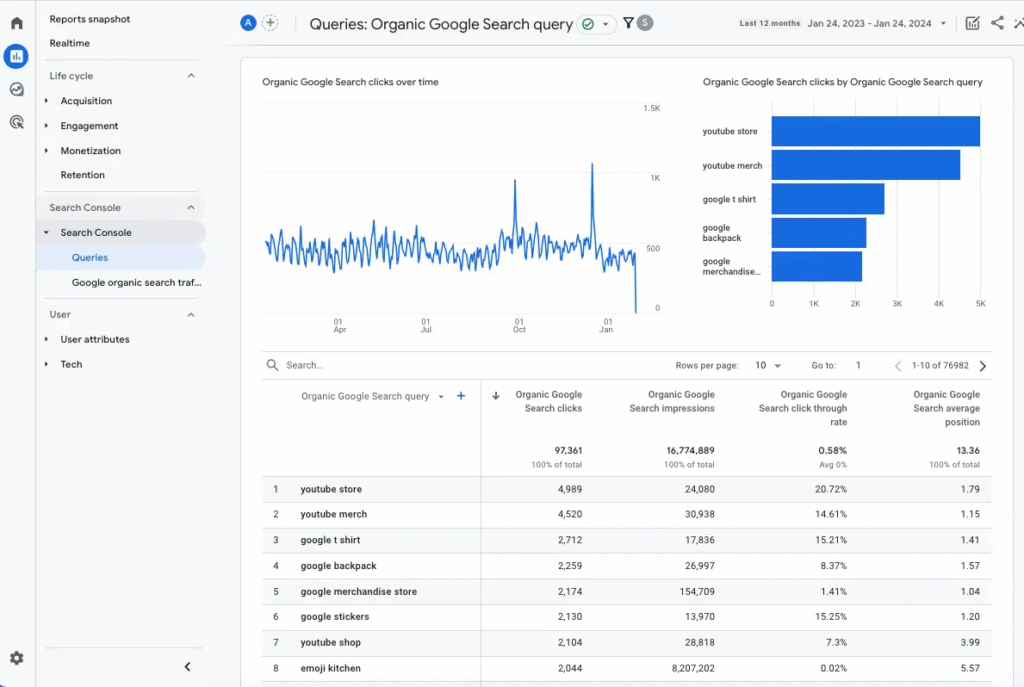Click the filter funnel icon
The height and width of the screenshot is (687, 1024).
click(x=628, y=23)
